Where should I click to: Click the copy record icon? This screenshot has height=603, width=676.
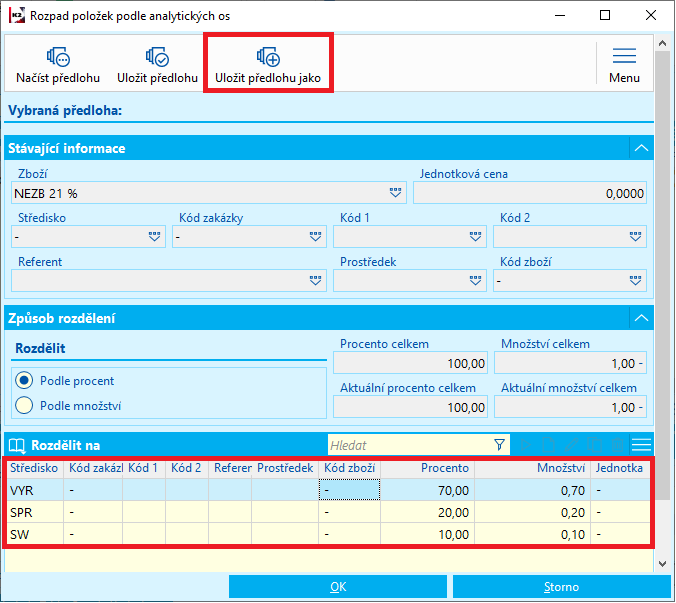point(595,444)
